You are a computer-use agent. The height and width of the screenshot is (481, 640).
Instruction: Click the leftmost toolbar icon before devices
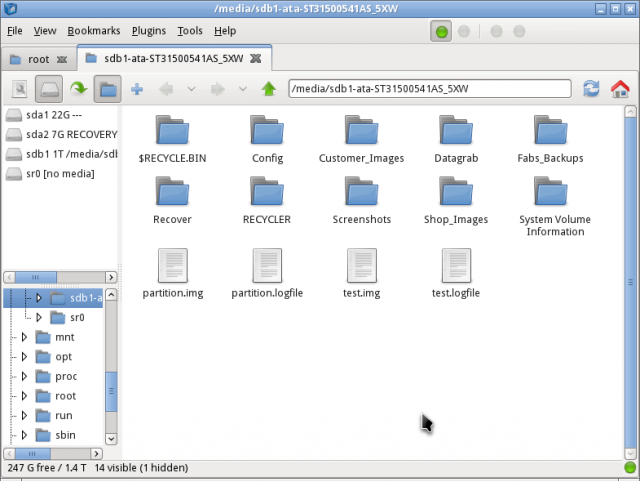(x=19, y=89)
